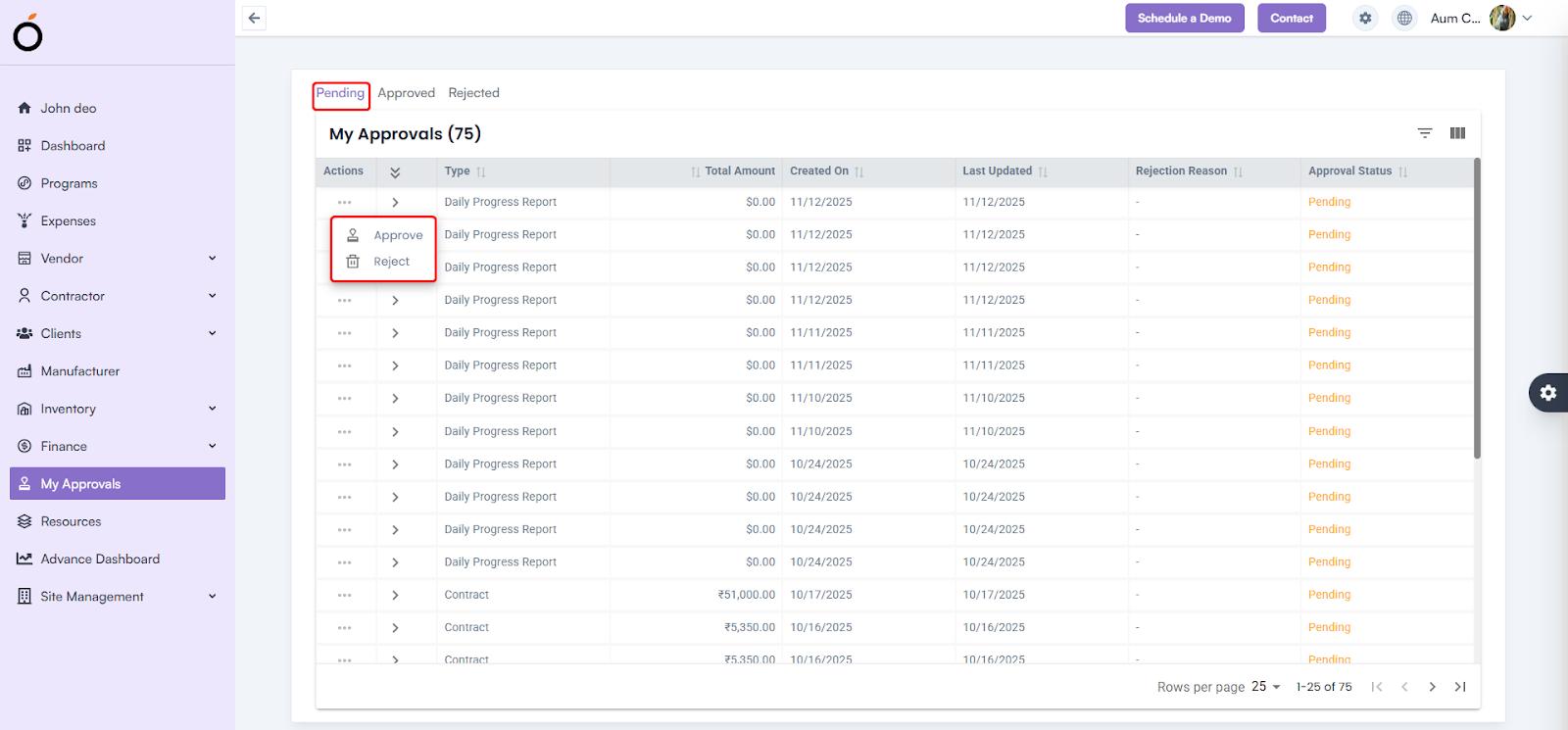Viewport: 1568px width, 730px height.
Task: Expand all rows with double chevron header
Action: pos(395,171)
